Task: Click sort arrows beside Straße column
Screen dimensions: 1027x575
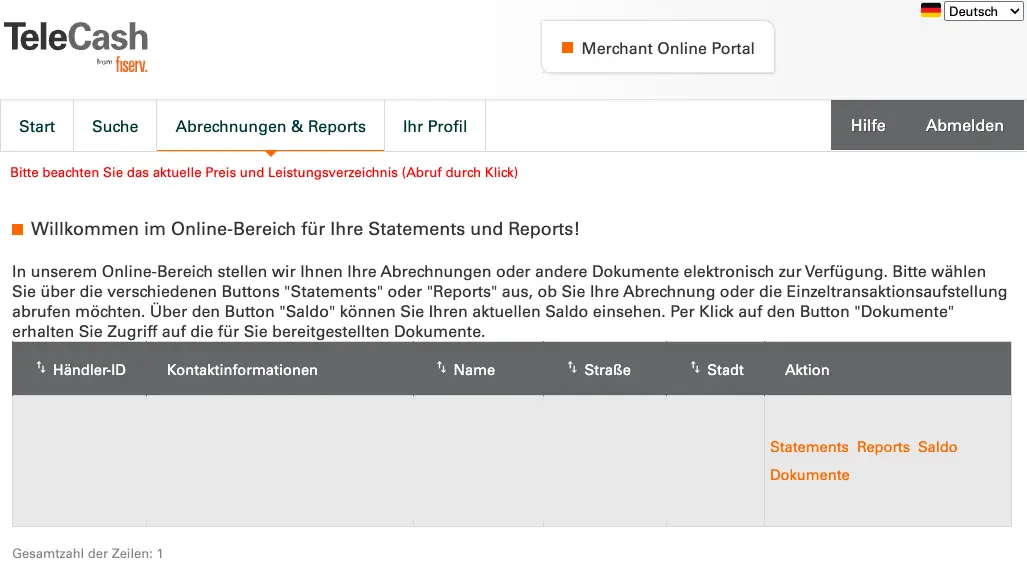Action: pos(572,368)
